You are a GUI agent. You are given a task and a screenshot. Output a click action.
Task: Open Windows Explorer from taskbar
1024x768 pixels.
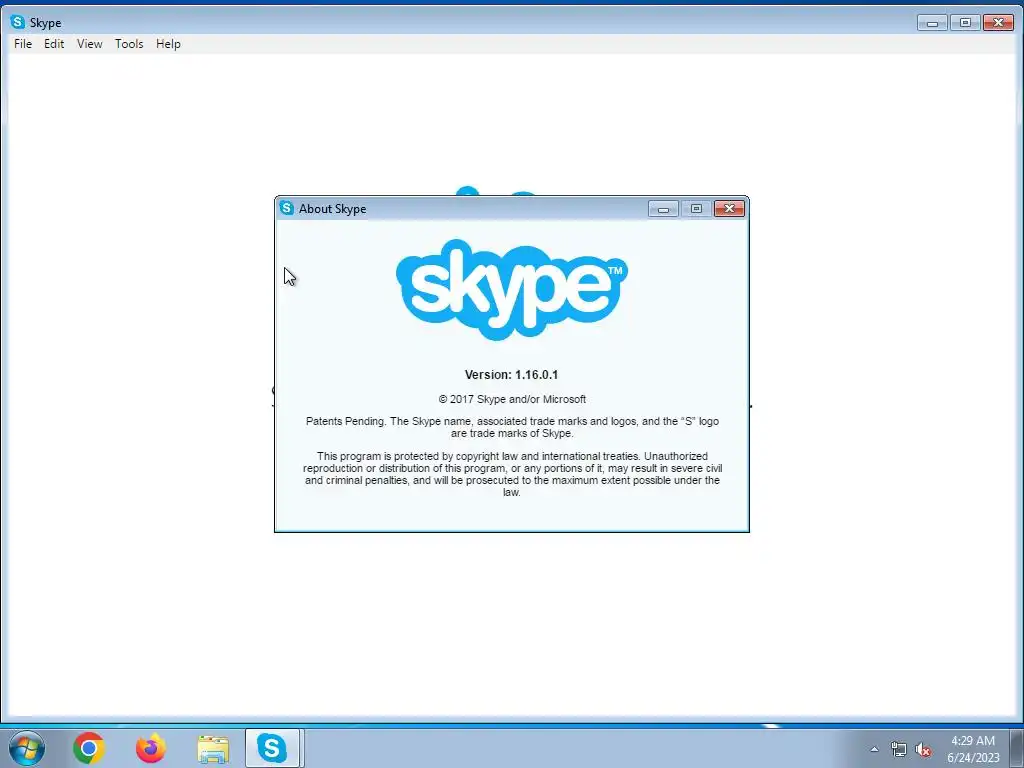pyautogui.click(x=213, y=749)
